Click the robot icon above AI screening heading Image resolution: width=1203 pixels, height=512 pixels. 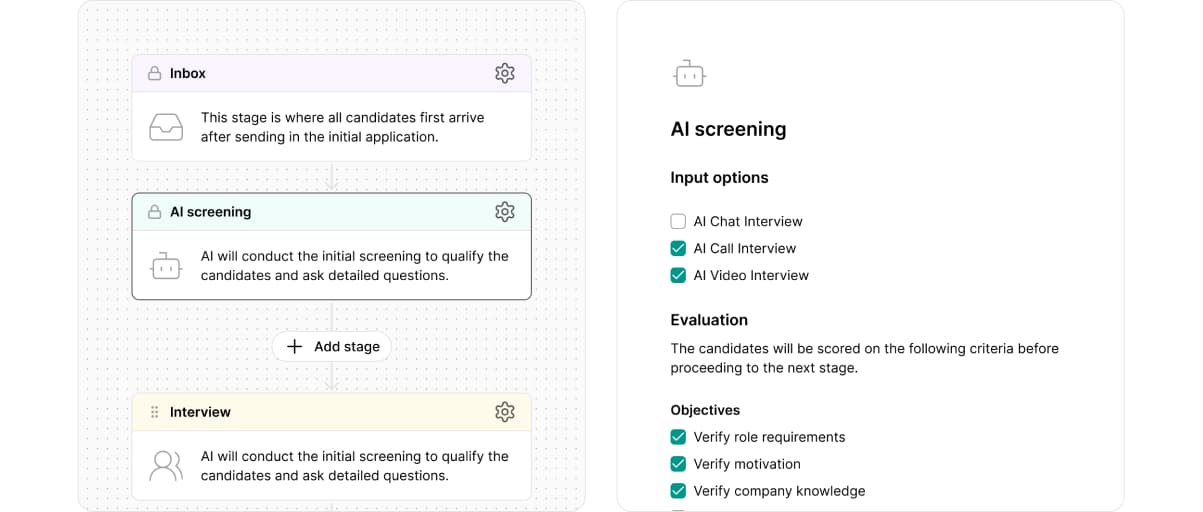click(689, 73)
